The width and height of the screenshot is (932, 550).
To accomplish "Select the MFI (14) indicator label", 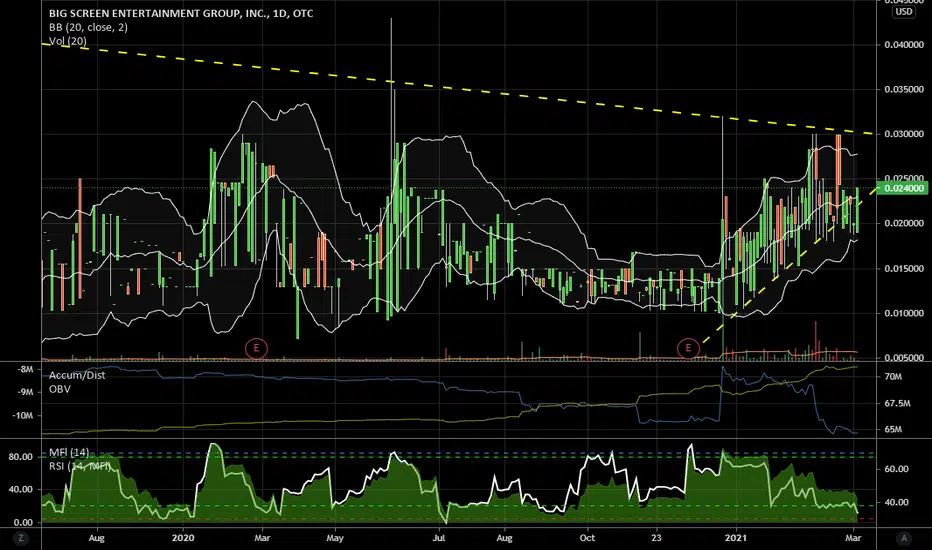I will (x=69, y=453).
